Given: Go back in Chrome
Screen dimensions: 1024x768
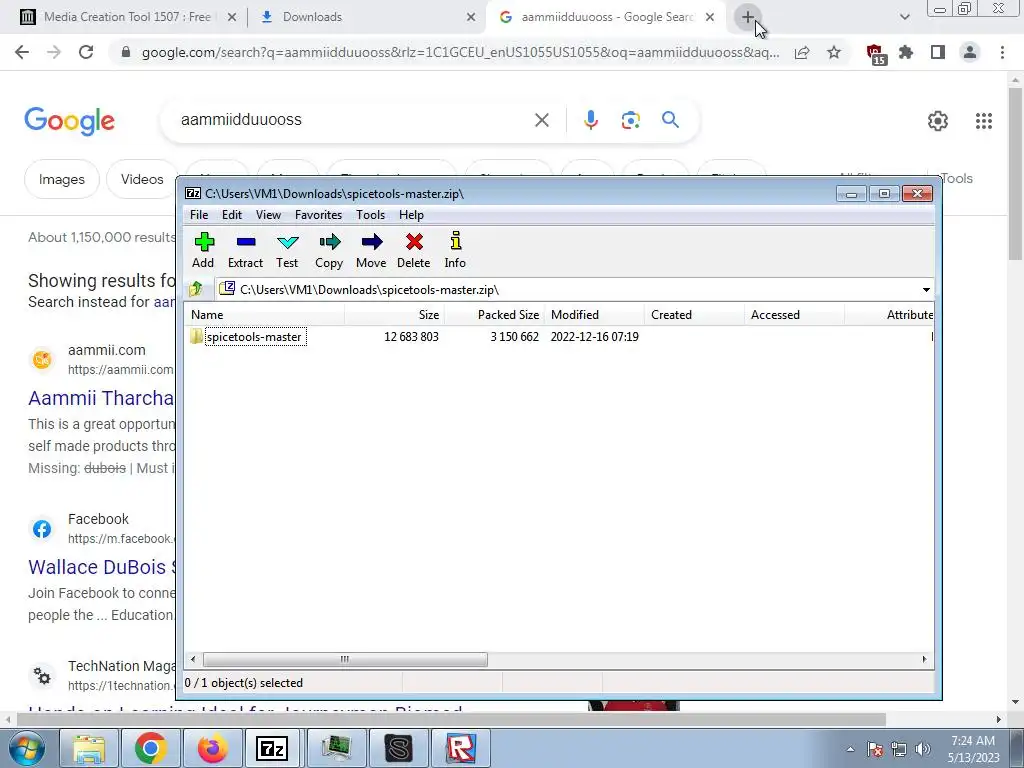Looking at the screenshot, I should click(22, 52).
